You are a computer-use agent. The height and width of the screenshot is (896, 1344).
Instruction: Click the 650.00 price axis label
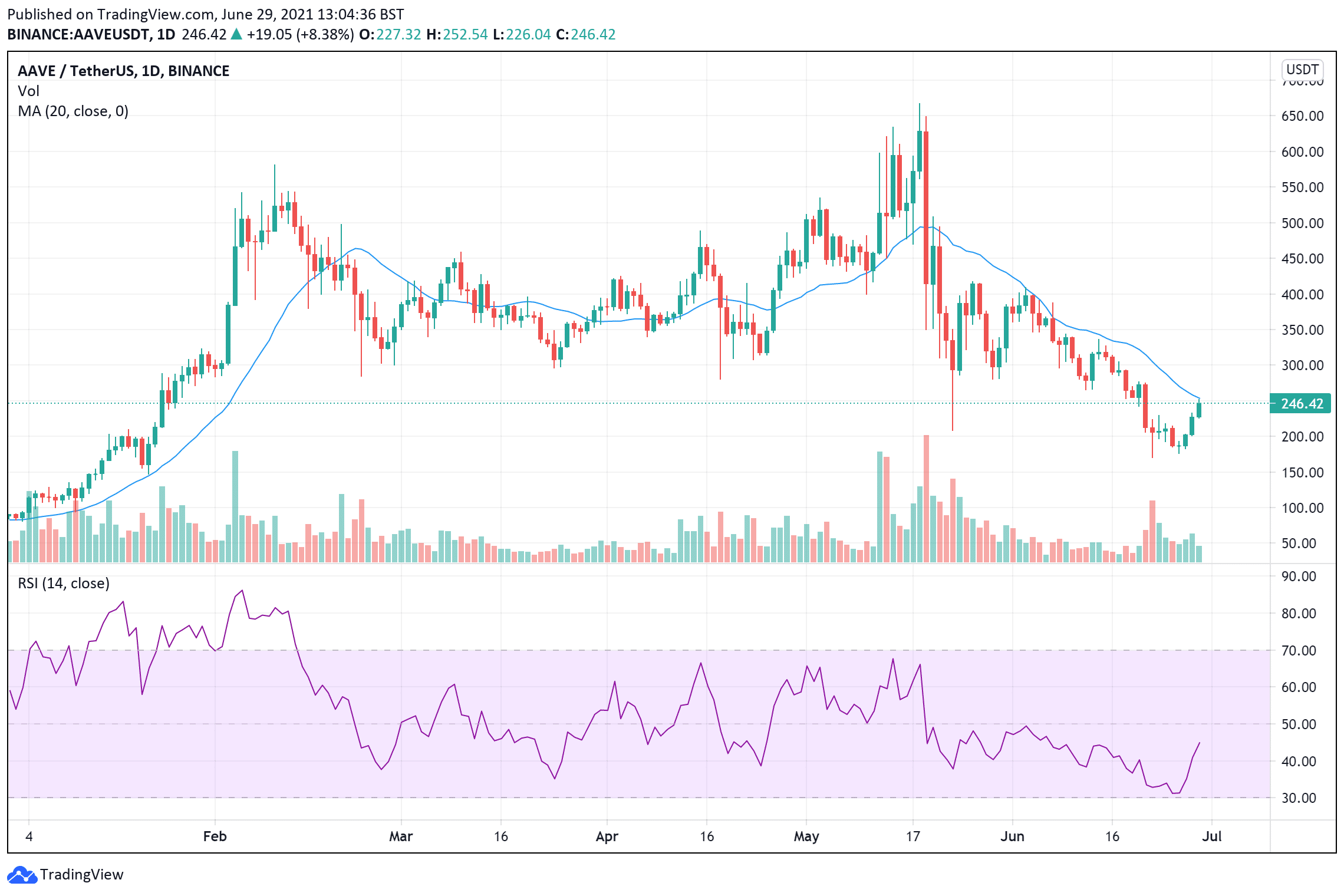[1302, 116]
